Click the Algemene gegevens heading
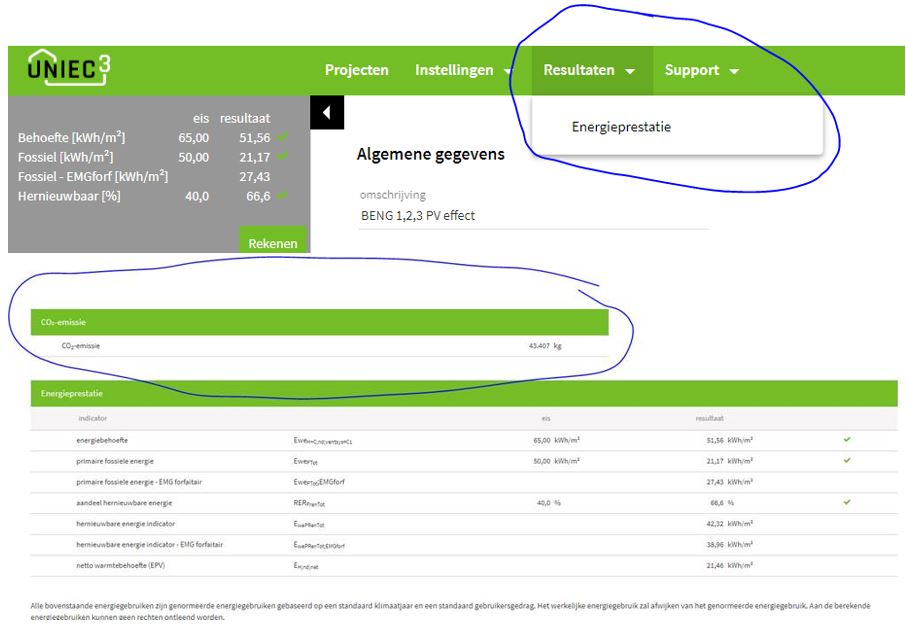The image size is (906, 624). (x=430, y=154)
